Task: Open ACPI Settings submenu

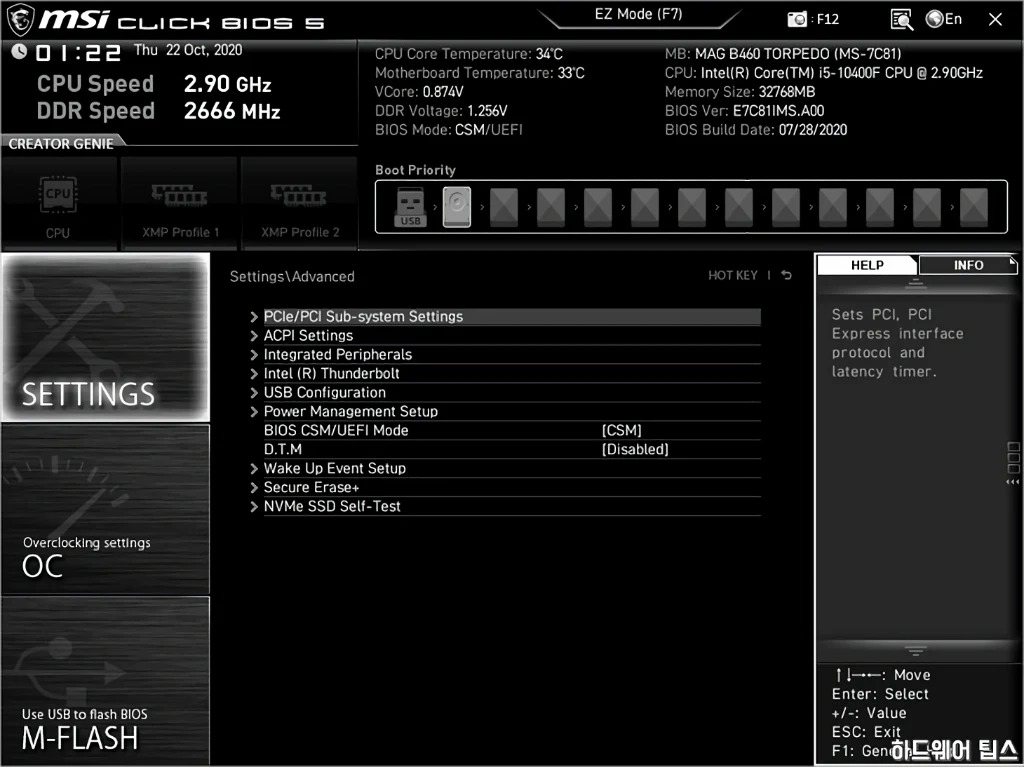Action: point(512,336)
